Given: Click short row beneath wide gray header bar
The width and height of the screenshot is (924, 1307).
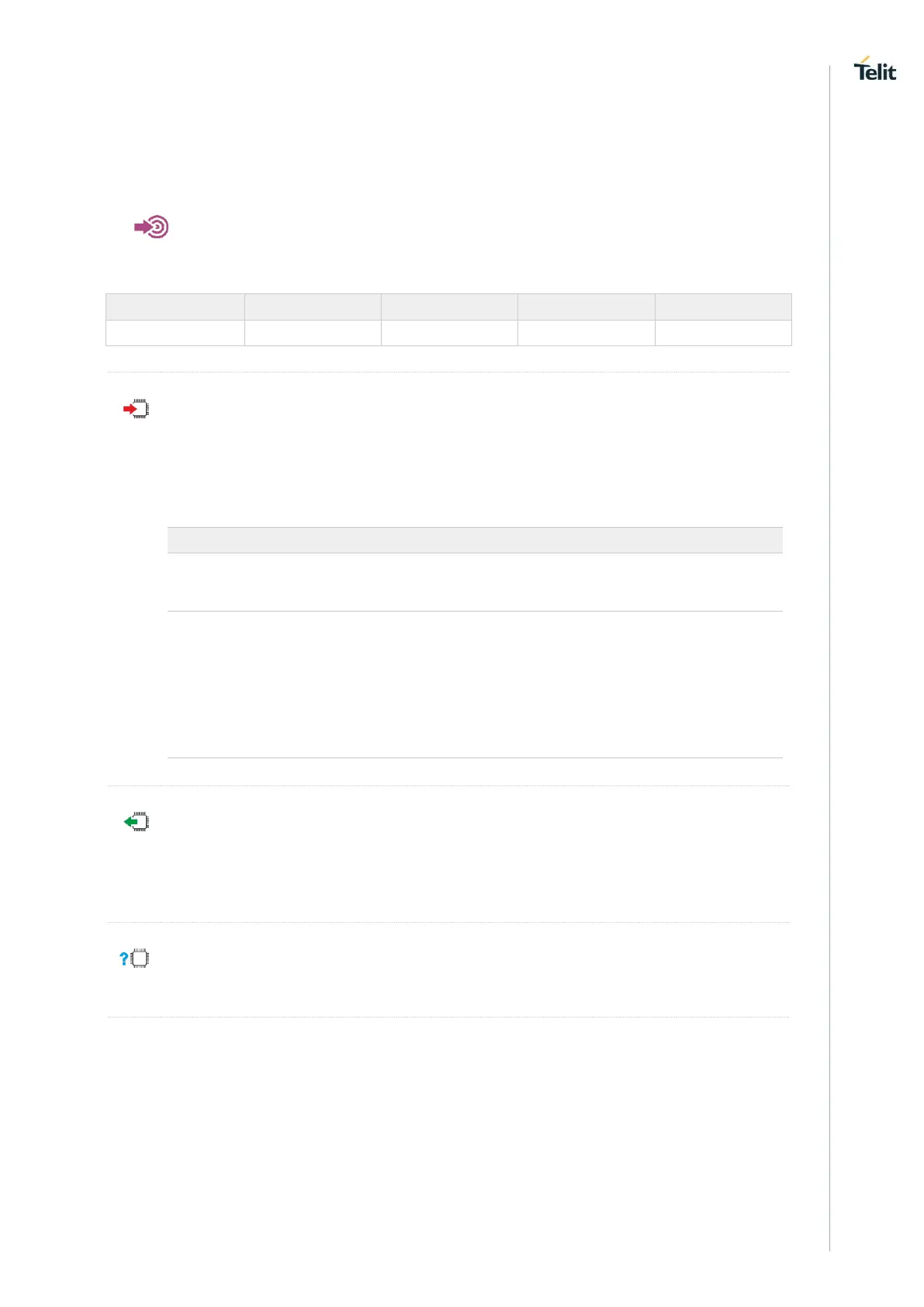Looking at the screenshot, I should 475,582.
